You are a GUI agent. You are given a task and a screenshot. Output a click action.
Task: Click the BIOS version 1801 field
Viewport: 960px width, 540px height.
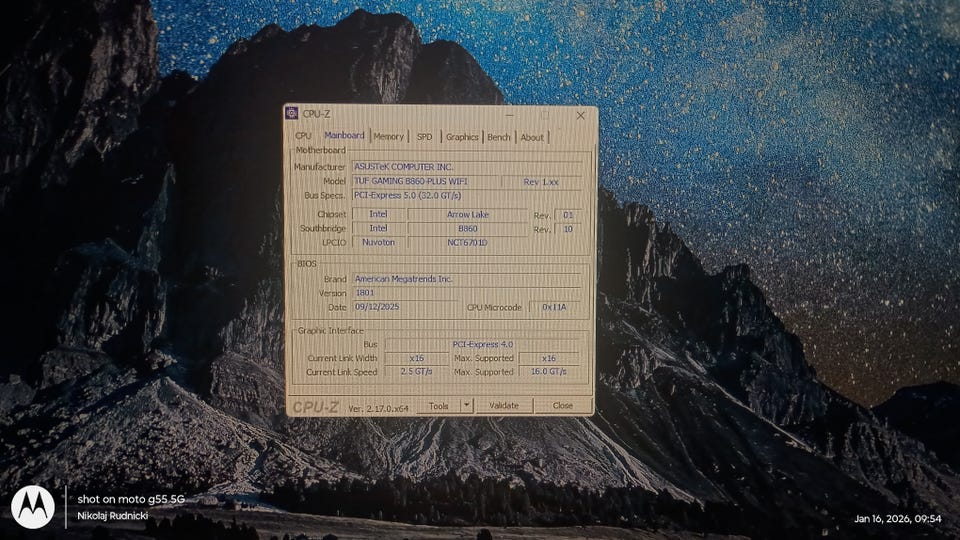467,293
